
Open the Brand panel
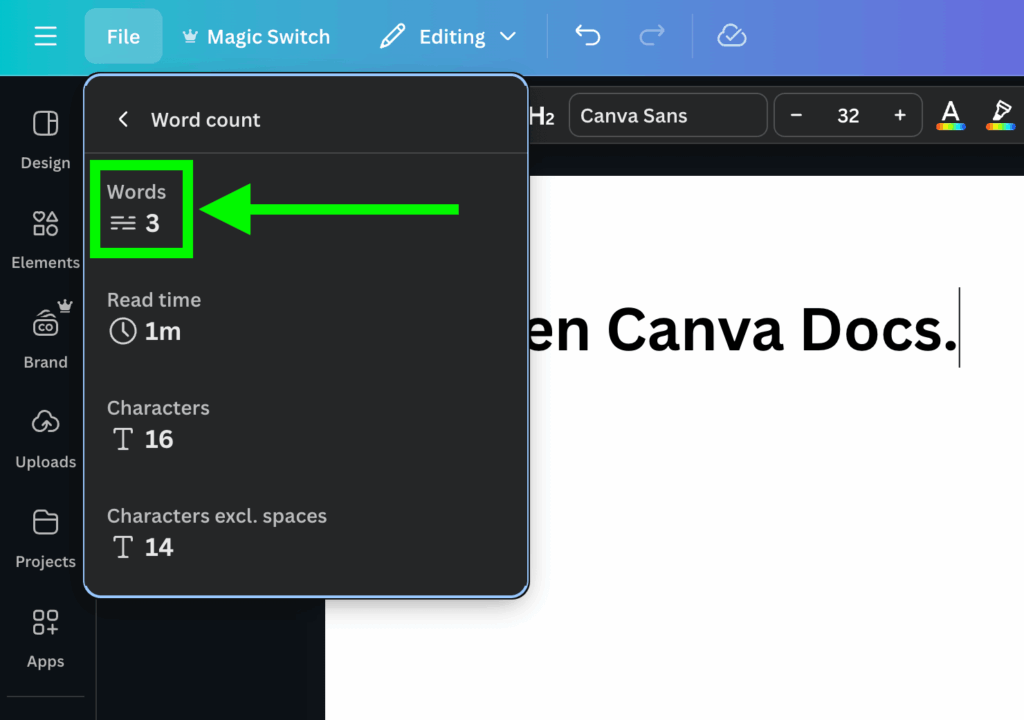[x=45, y=335]
